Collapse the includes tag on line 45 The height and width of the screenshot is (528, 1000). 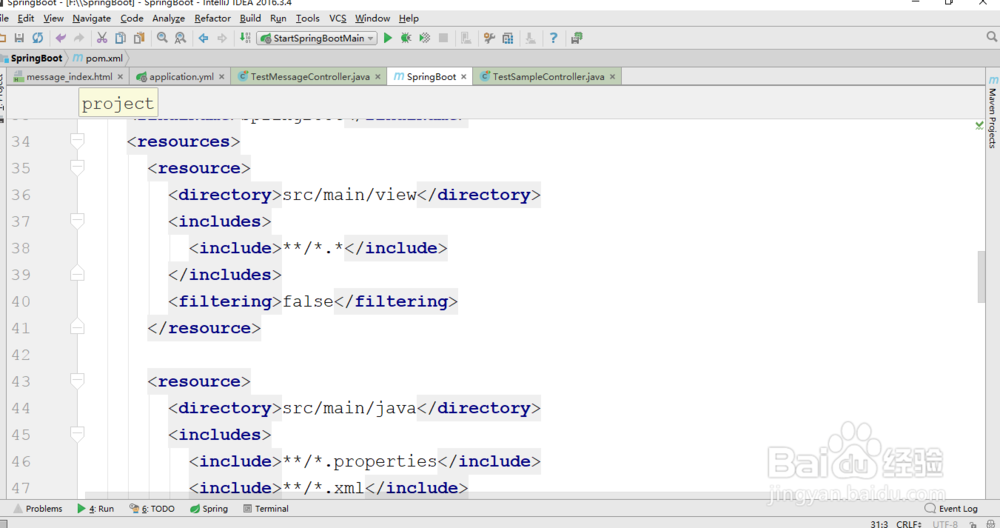tap(77, 434)
